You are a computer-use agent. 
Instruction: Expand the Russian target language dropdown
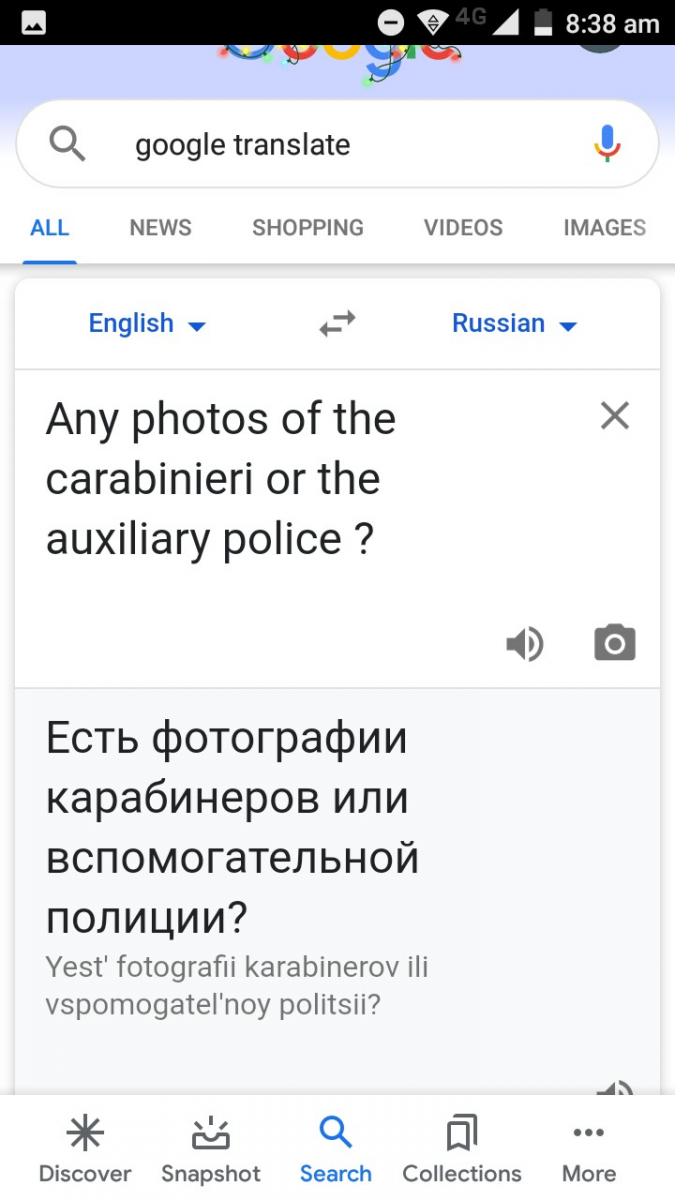[x=514, y=324]
